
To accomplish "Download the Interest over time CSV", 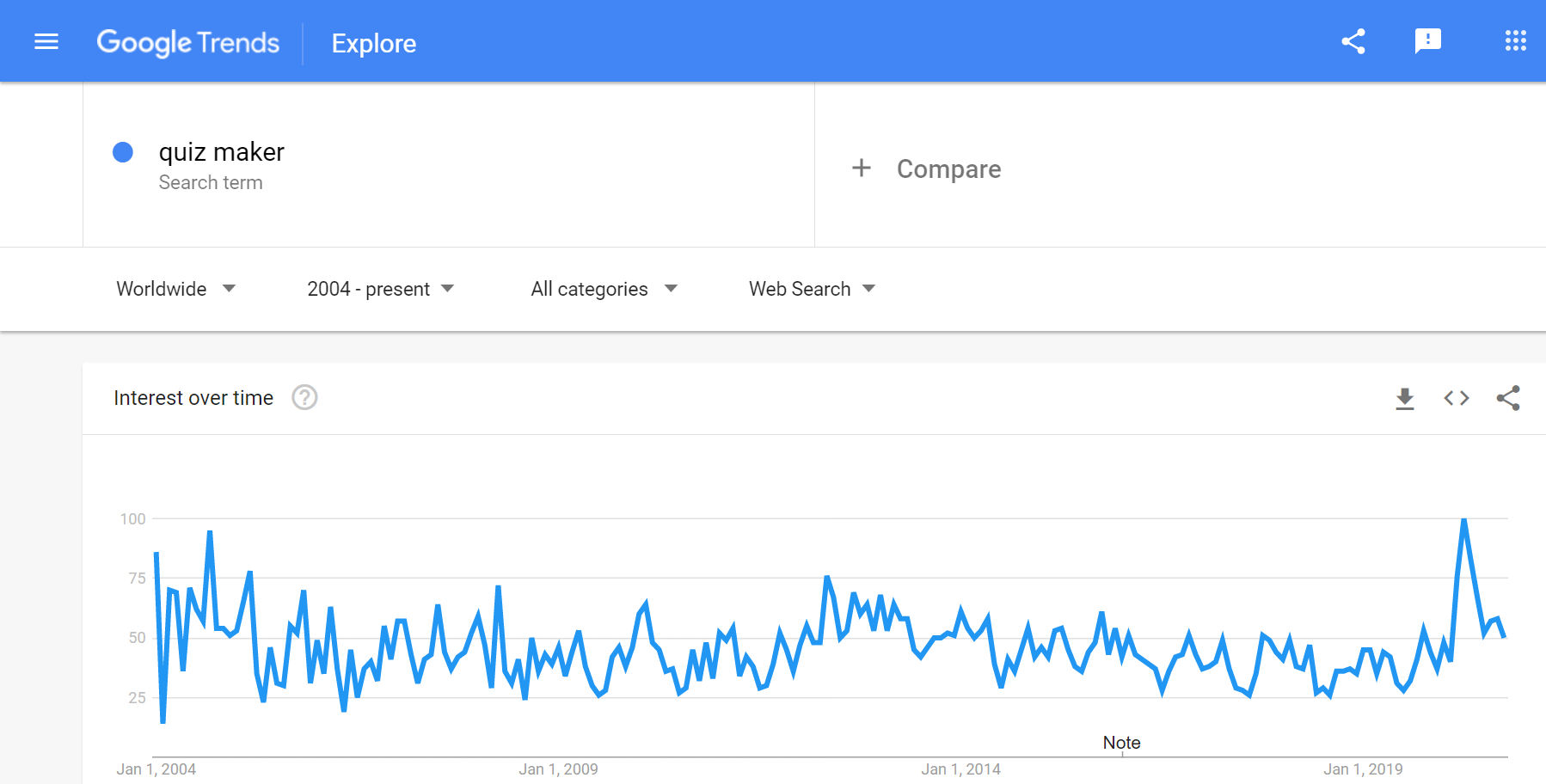I will [x=1405, y=398].
